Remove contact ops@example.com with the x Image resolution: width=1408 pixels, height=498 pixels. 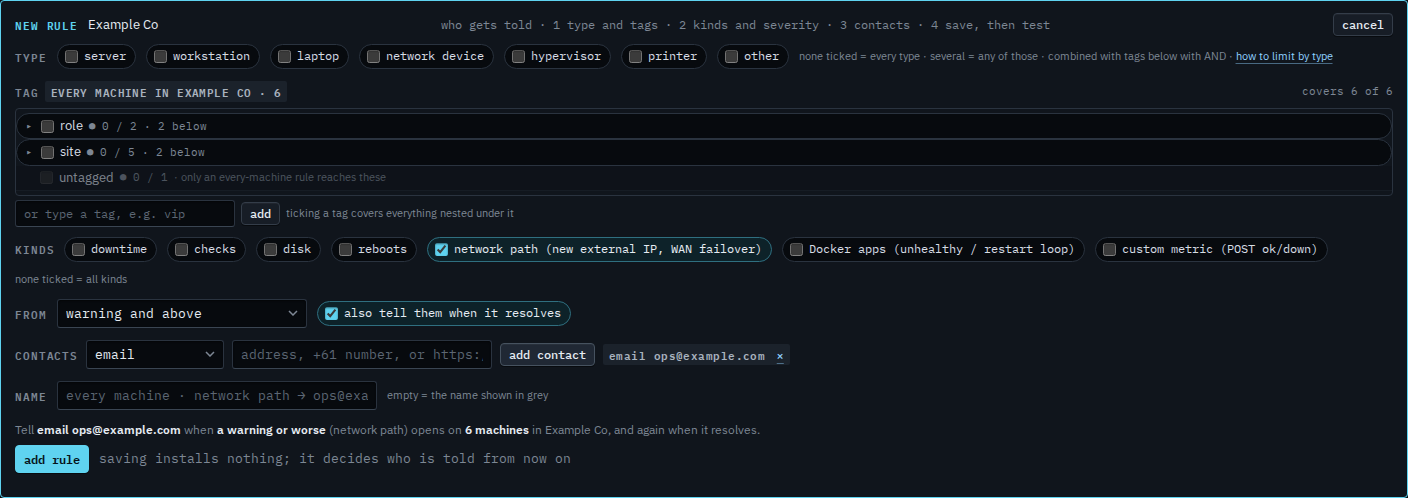pos(780,356)
